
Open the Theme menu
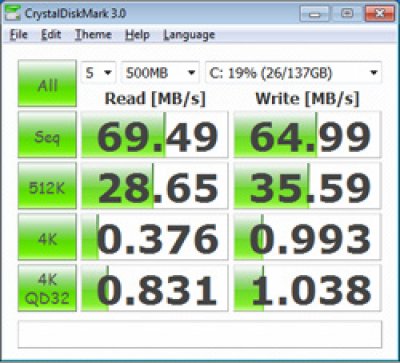(93, 35)
